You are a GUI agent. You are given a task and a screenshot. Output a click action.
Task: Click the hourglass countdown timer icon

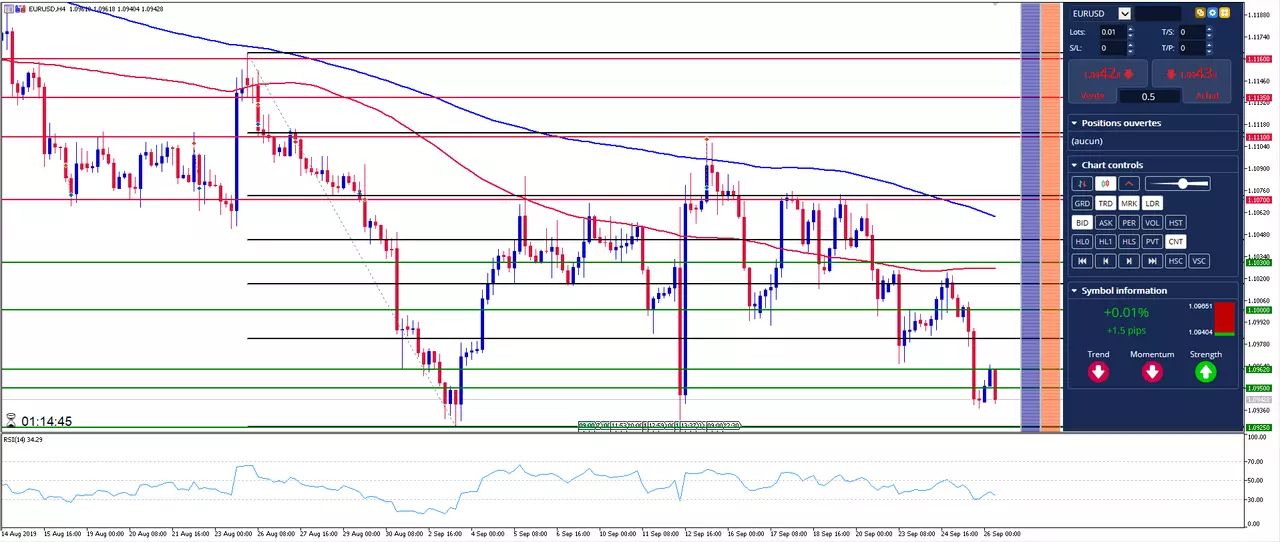point(10,421)
